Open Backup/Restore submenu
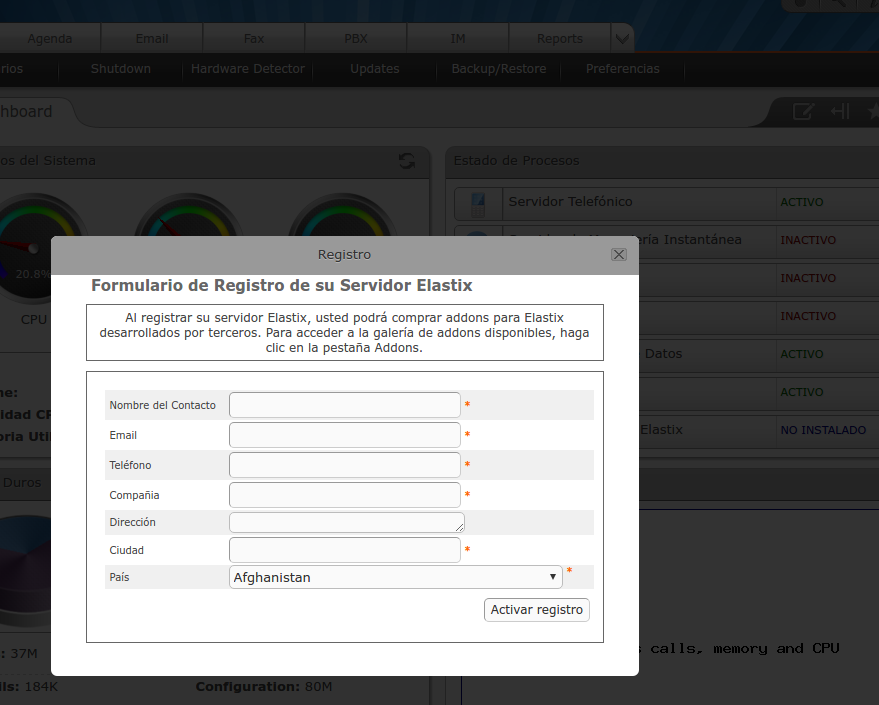Screen dimensions: 879x705 (x=498, y=69)
